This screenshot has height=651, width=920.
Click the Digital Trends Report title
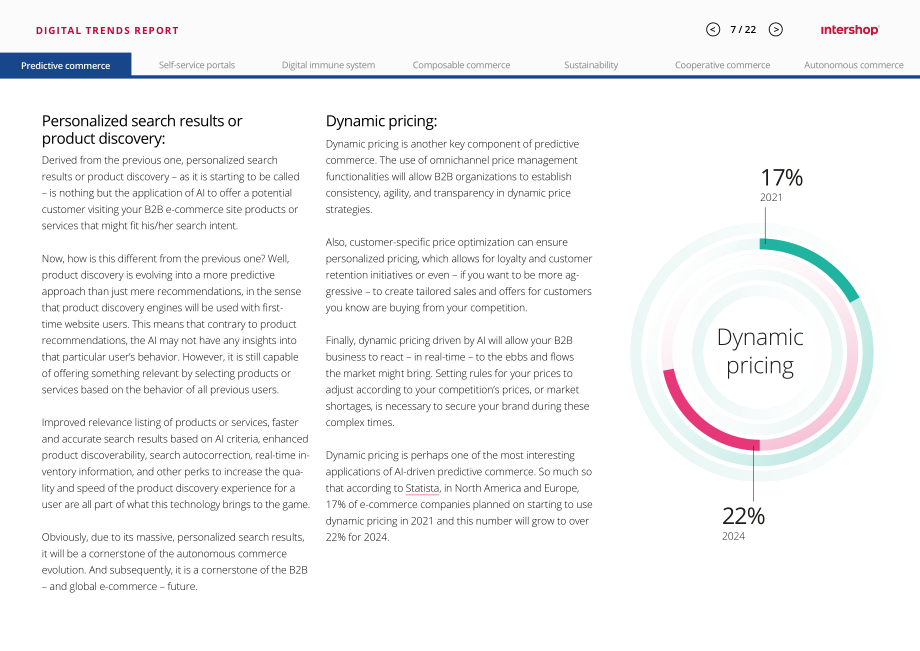point(107,30)
